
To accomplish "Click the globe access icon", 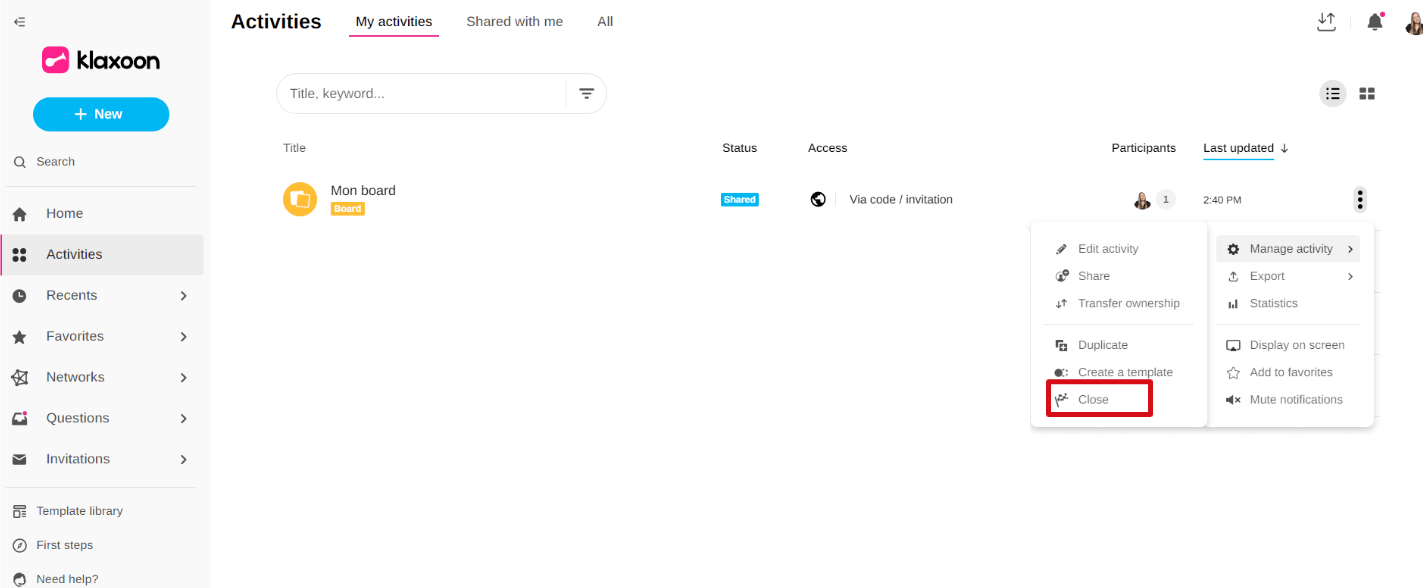I will click(818, 199).
